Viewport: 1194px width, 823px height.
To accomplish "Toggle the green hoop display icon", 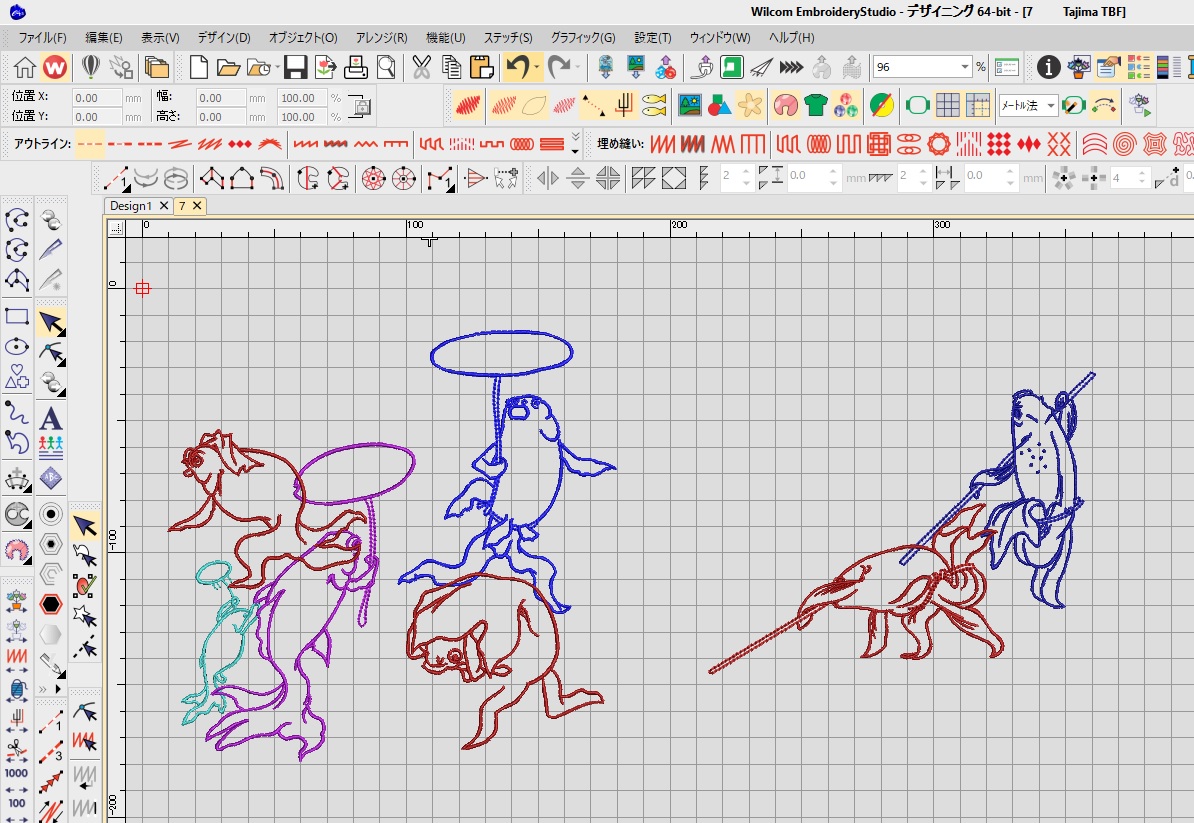I will 917,105.
